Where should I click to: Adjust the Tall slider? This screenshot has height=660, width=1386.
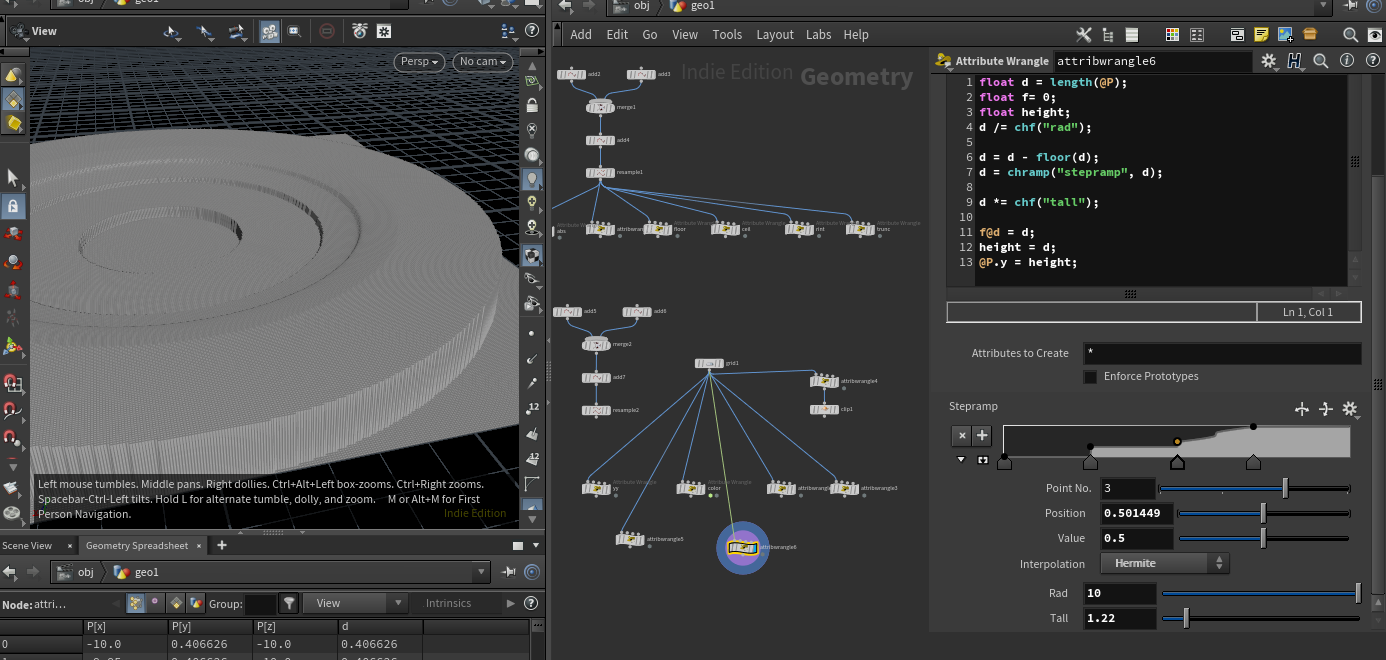click(1260, 619)
